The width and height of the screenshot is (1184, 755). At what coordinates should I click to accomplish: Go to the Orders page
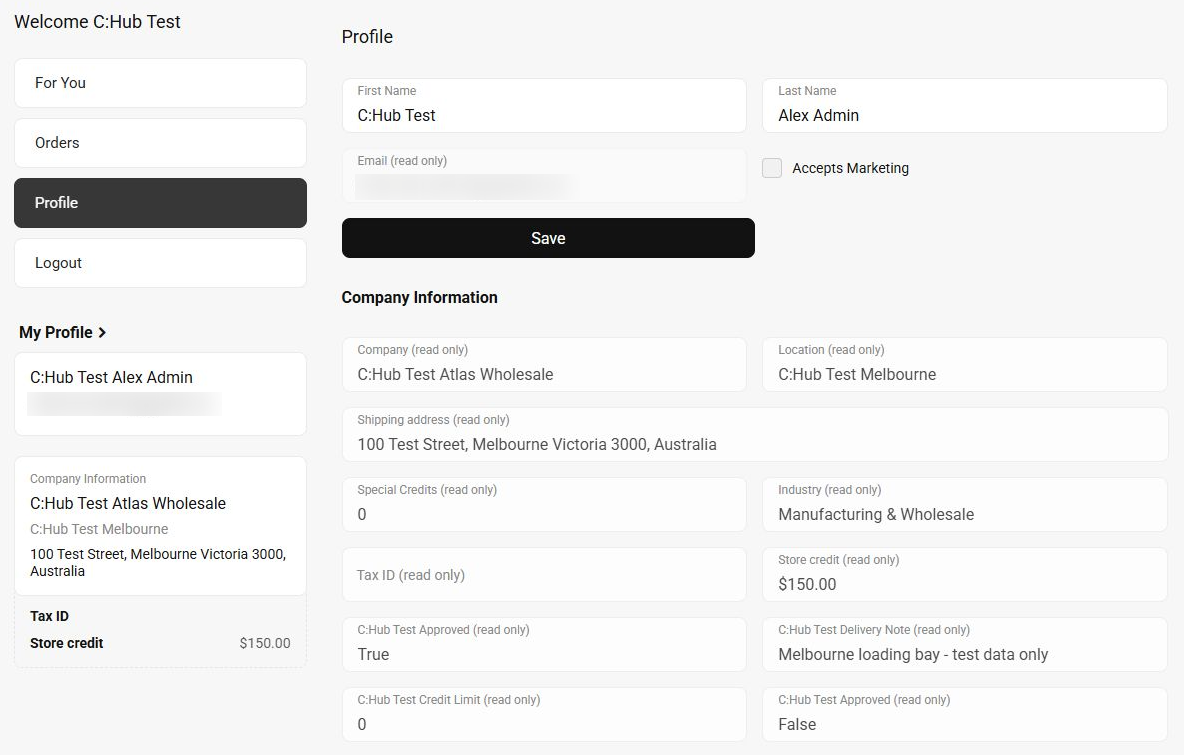(x=160, y=143)
